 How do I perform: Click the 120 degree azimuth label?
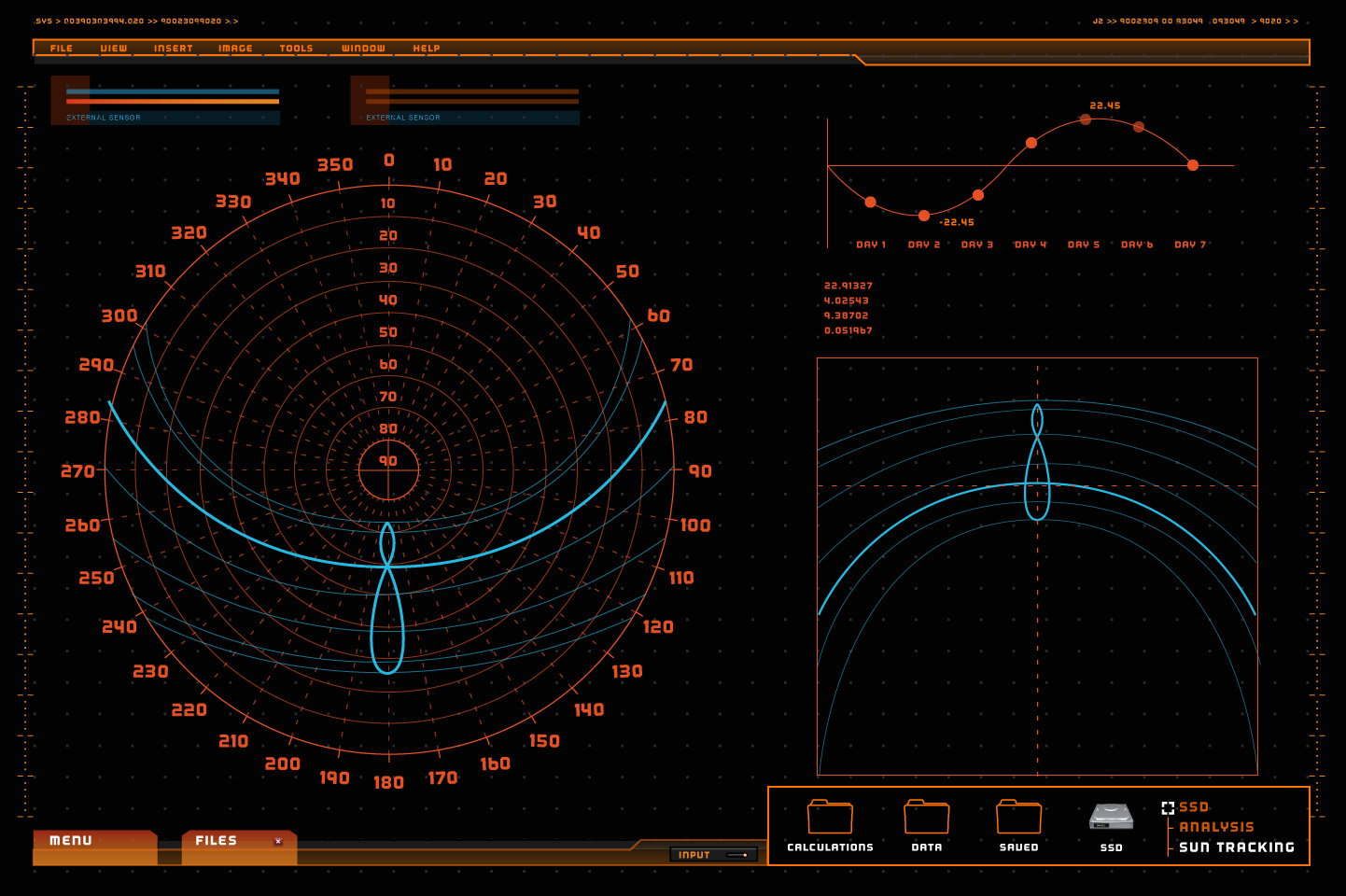(658, 627)
